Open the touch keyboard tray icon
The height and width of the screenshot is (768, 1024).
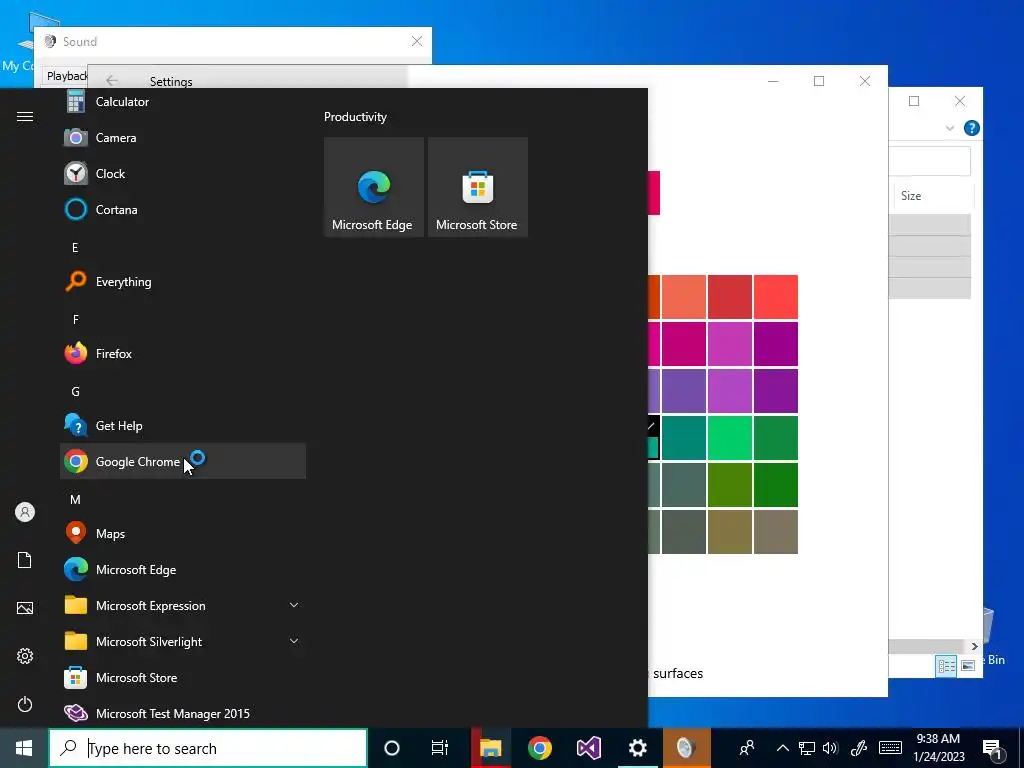890,748
